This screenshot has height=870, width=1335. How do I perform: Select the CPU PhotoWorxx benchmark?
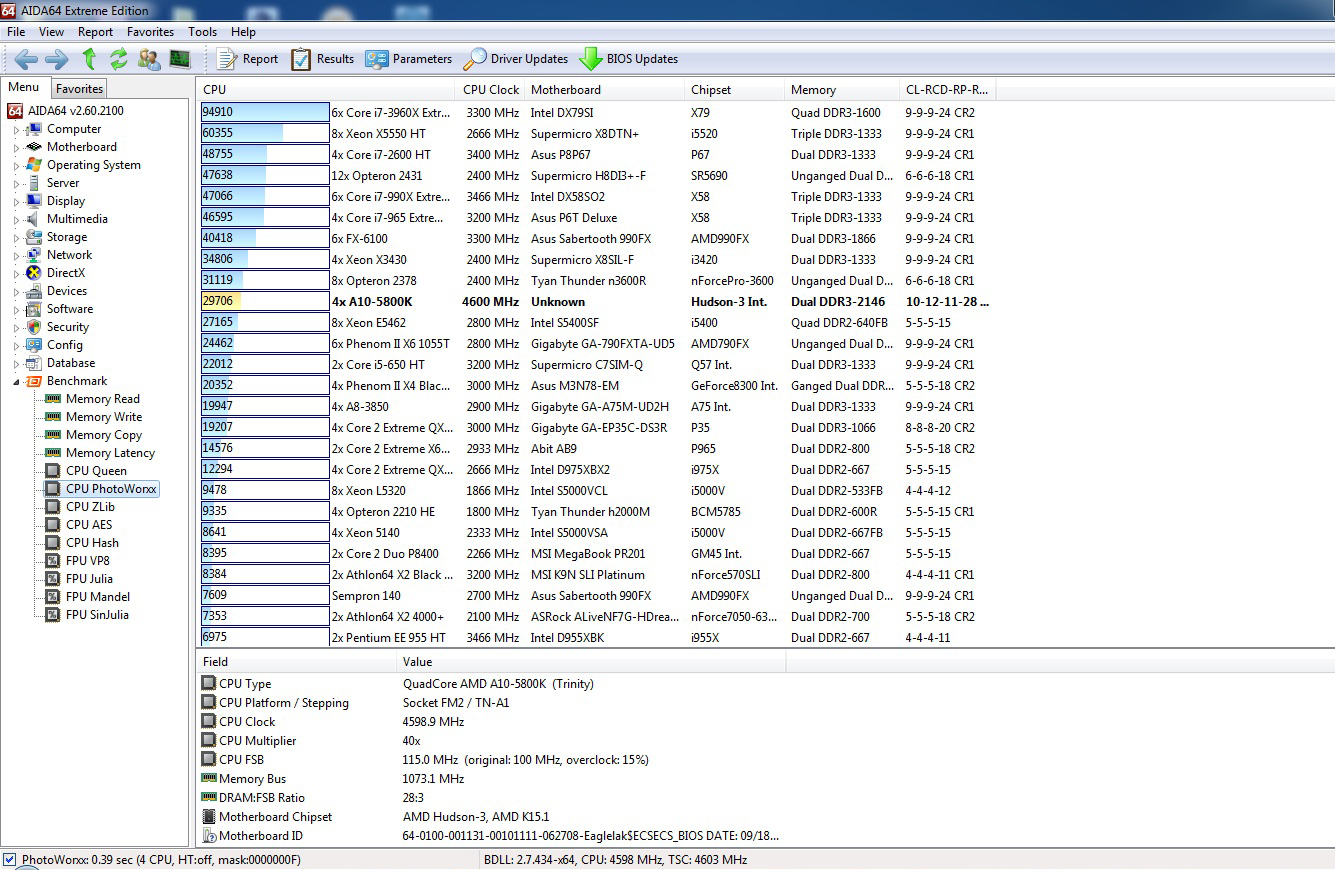[x=112, y=489]
